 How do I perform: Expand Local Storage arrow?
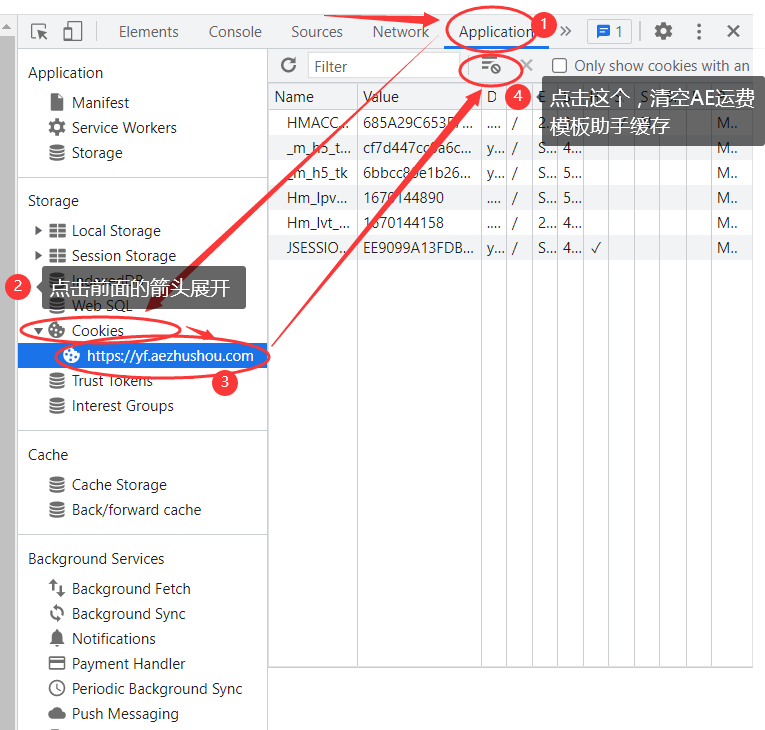click(x=38, y=230)
